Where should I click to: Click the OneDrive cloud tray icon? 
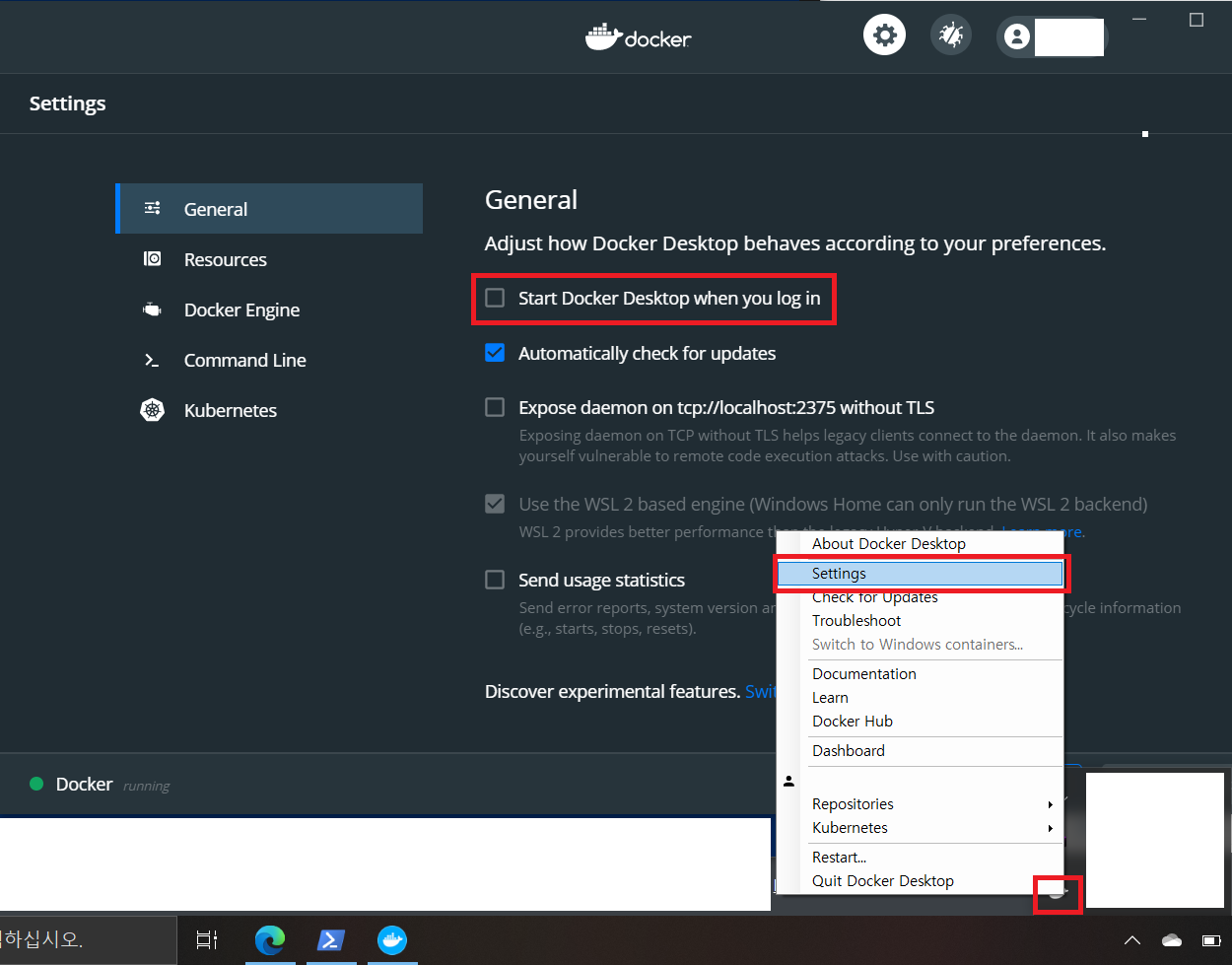pyautogui.click(x=1172, y=940)
